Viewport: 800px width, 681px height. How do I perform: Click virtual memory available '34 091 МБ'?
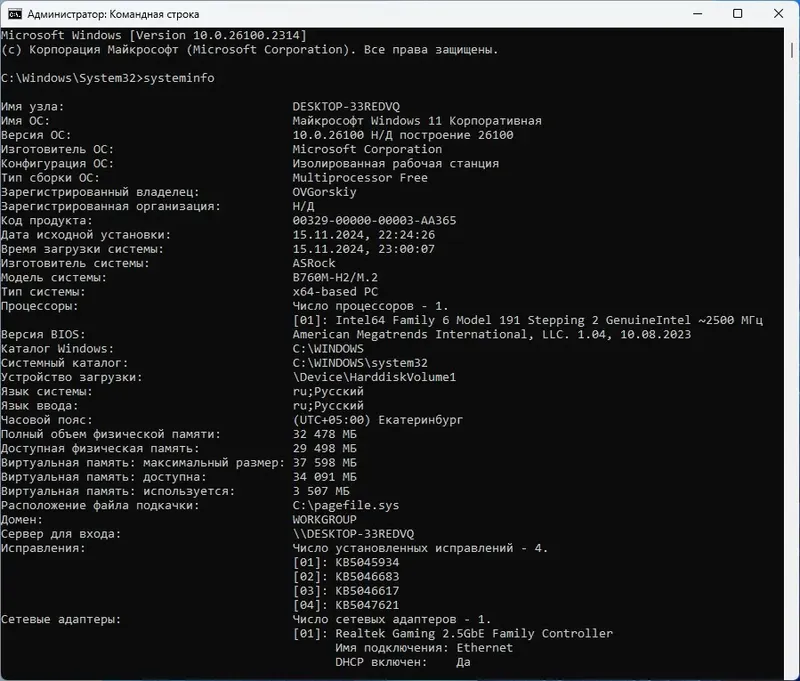(324, 477)
